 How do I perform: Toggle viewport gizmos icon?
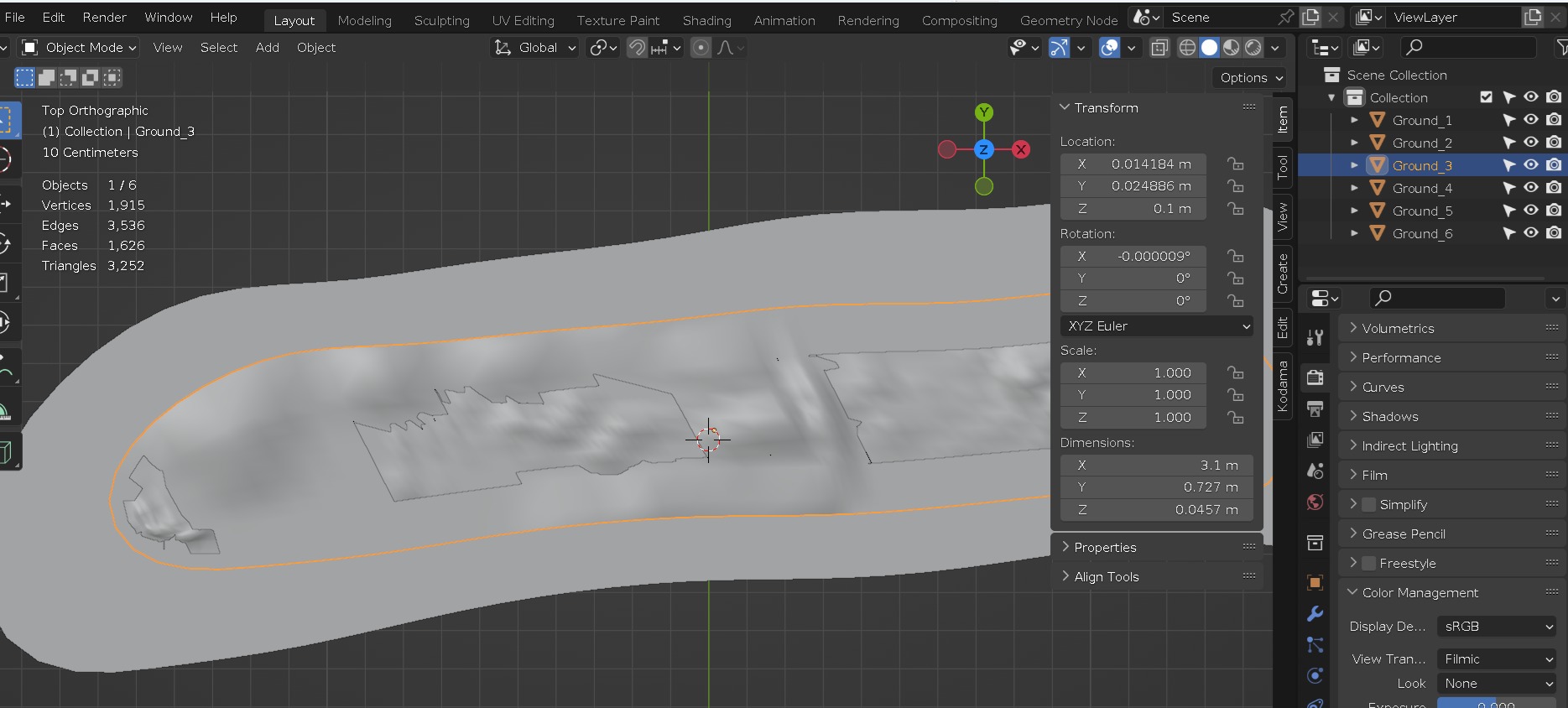(1059, 48)
